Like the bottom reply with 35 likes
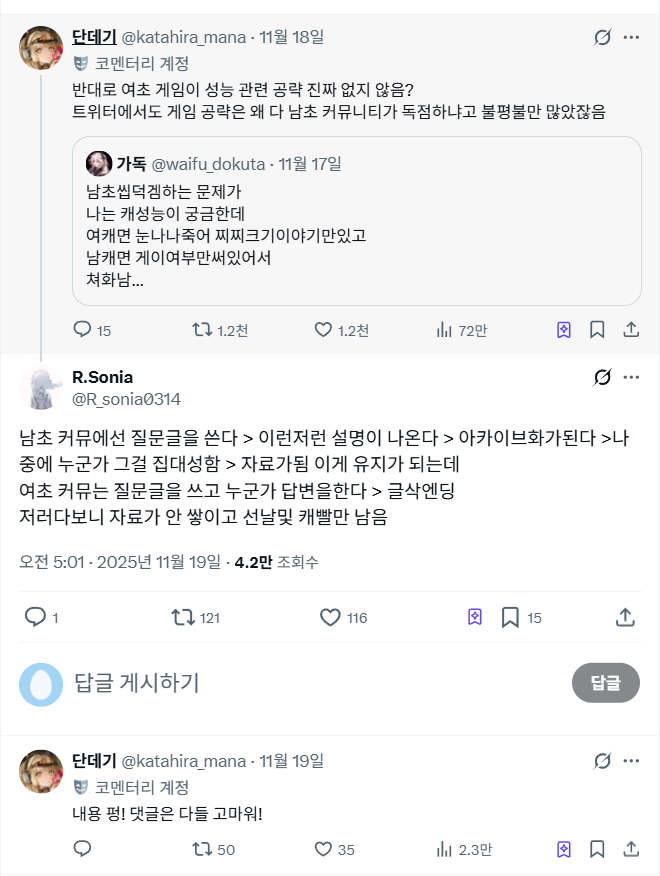 [x=323, y=849]
